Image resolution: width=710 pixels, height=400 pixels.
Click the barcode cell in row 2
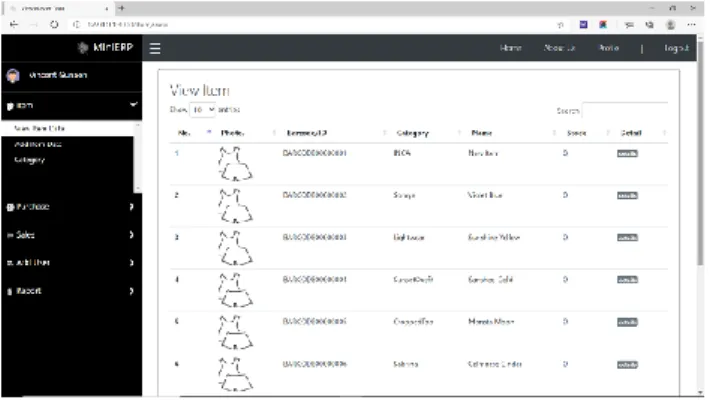(315, 195)
